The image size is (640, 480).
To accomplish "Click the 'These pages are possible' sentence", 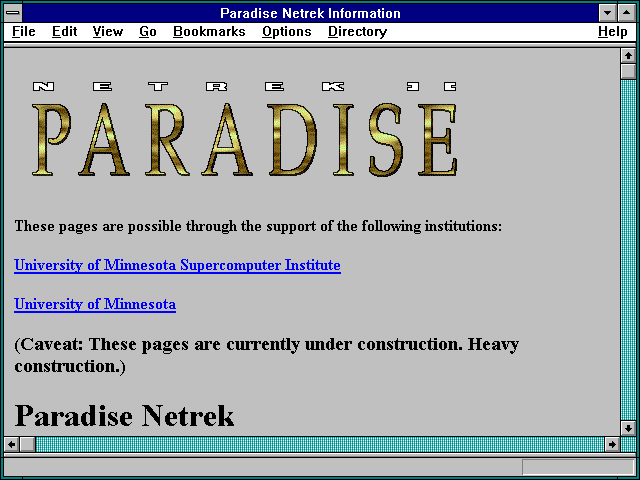I will [258, 226].
